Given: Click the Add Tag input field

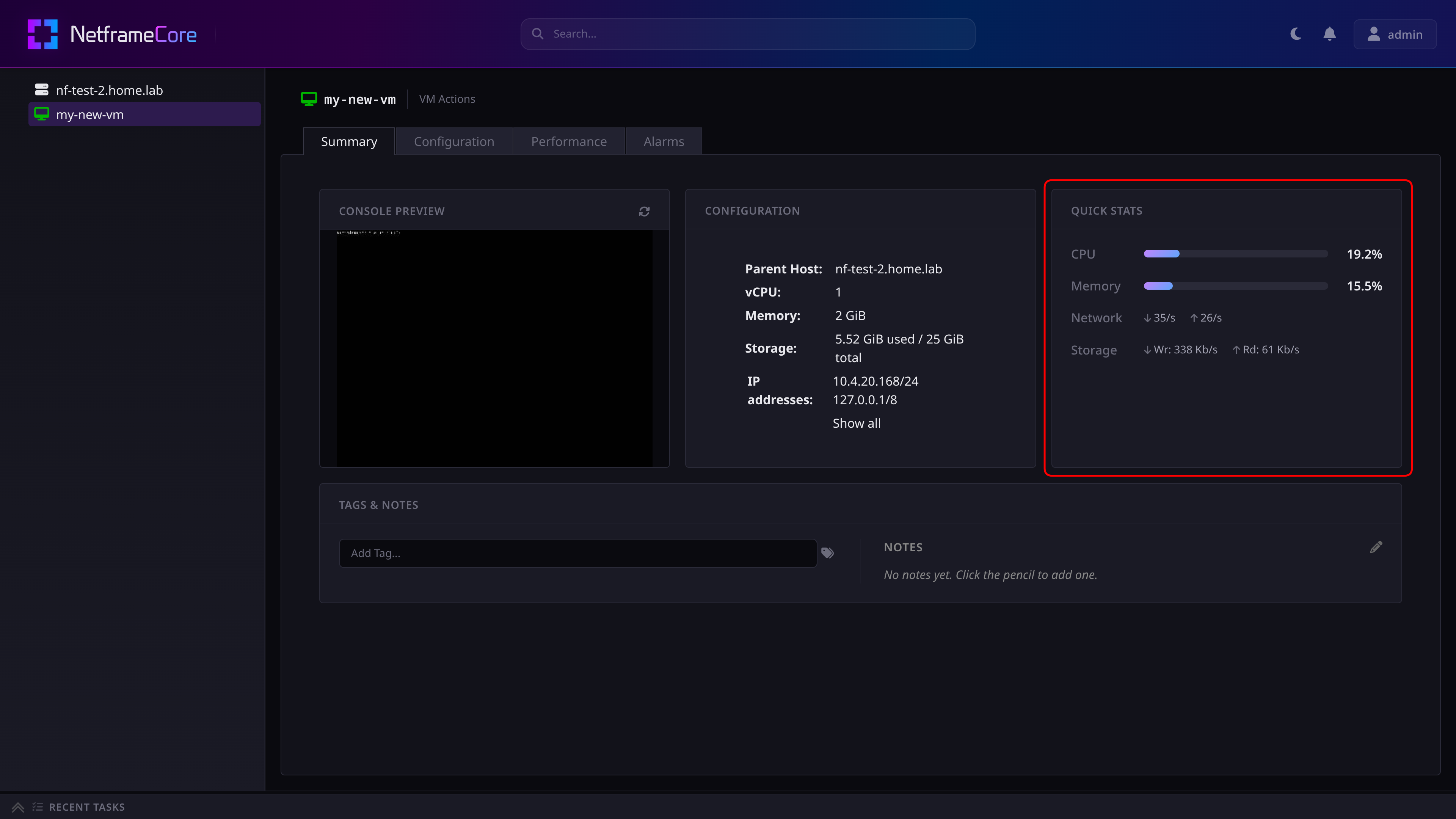Looking at the screenshot, I should [577, 553].
